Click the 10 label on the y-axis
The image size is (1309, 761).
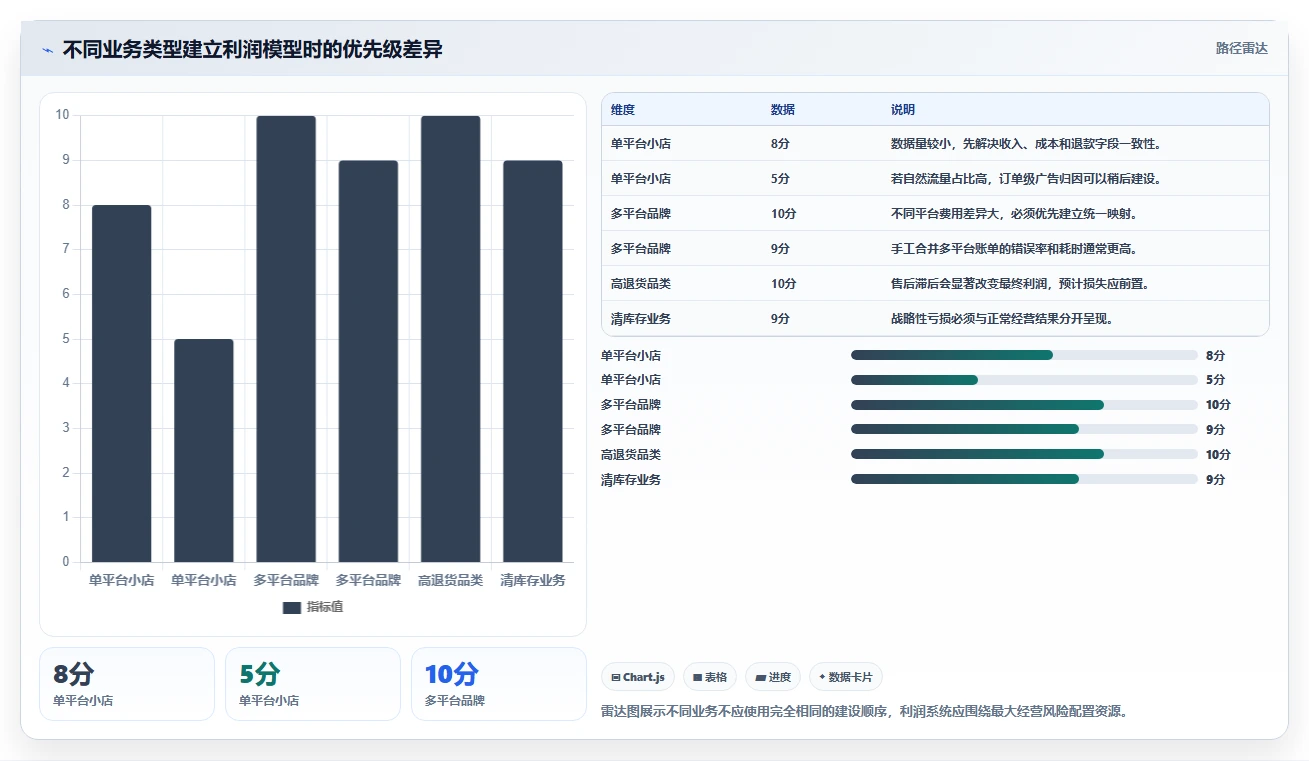[63, 115]
